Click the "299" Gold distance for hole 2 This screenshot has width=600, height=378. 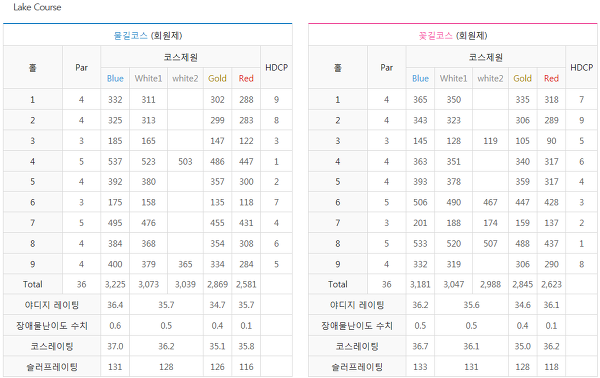click(217, 121)
